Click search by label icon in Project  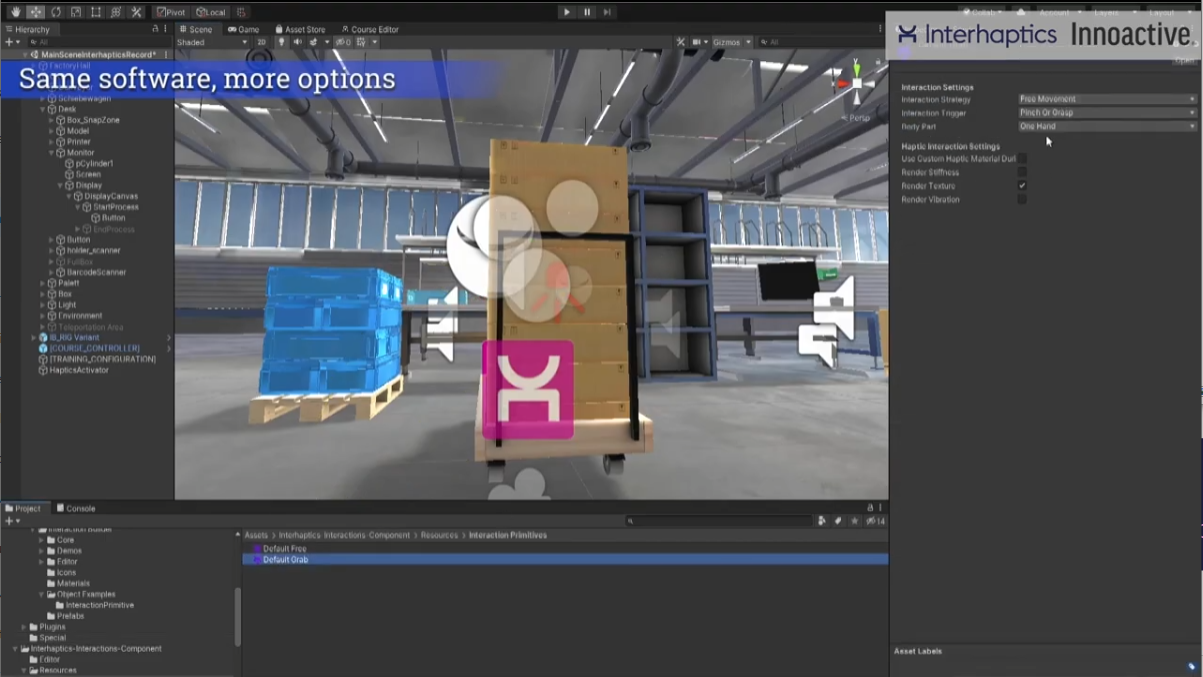[838, 521]
